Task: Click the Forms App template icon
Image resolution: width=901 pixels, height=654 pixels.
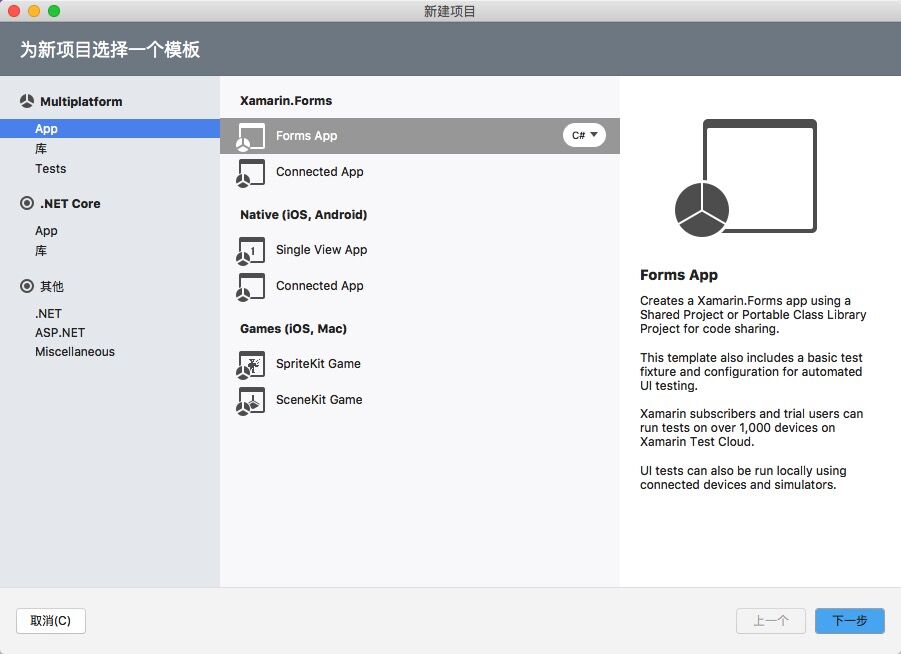Action: [x=251, y=137]
